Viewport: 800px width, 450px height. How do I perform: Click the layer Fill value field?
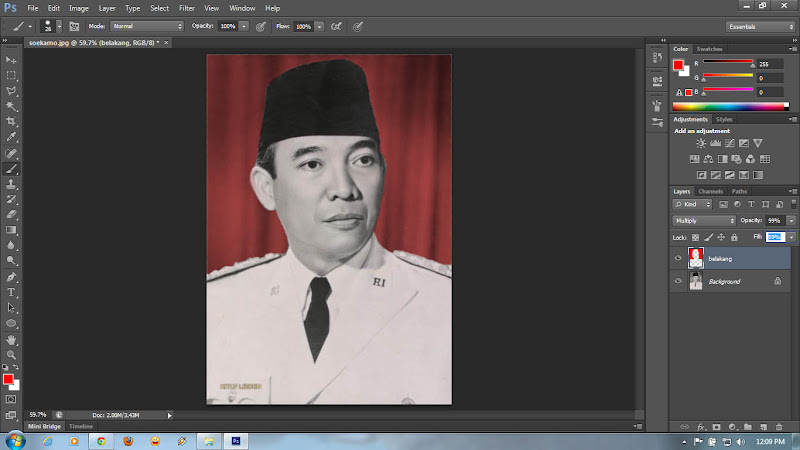776,237
